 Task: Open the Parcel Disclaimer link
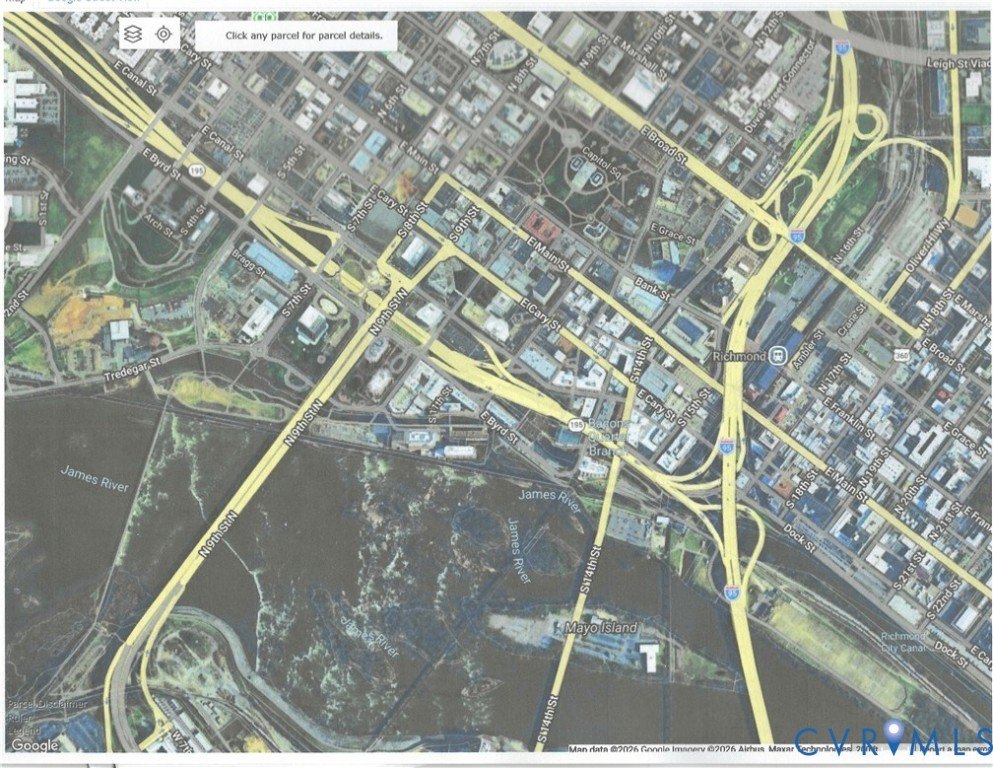[x=47, y=704]
